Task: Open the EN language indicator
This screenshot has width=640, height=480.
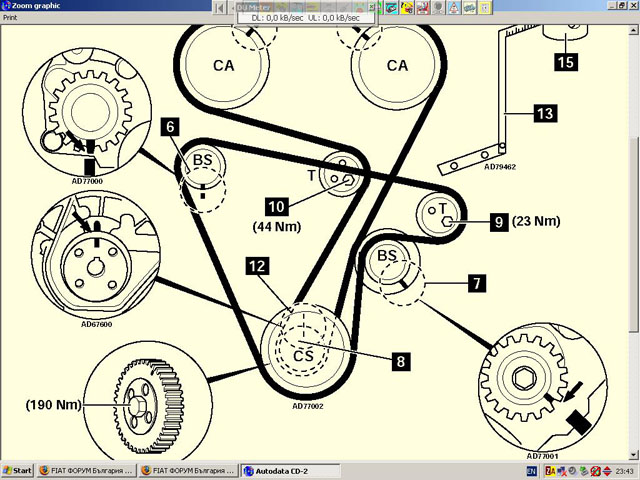Action: (x=531, y=470)
